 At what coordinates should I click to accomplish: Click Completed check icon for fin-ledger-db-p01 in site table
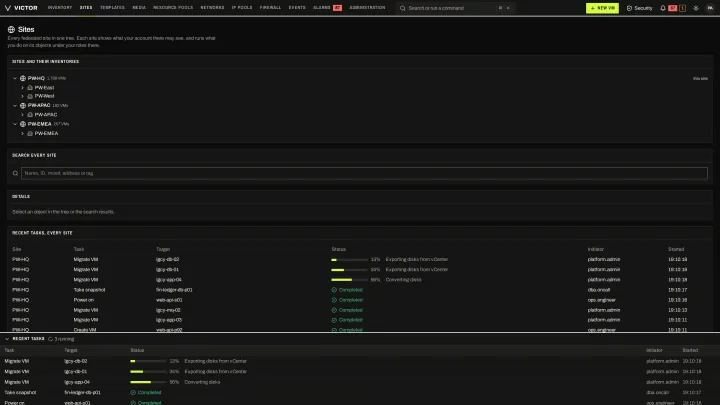click(x=334, y=290)
